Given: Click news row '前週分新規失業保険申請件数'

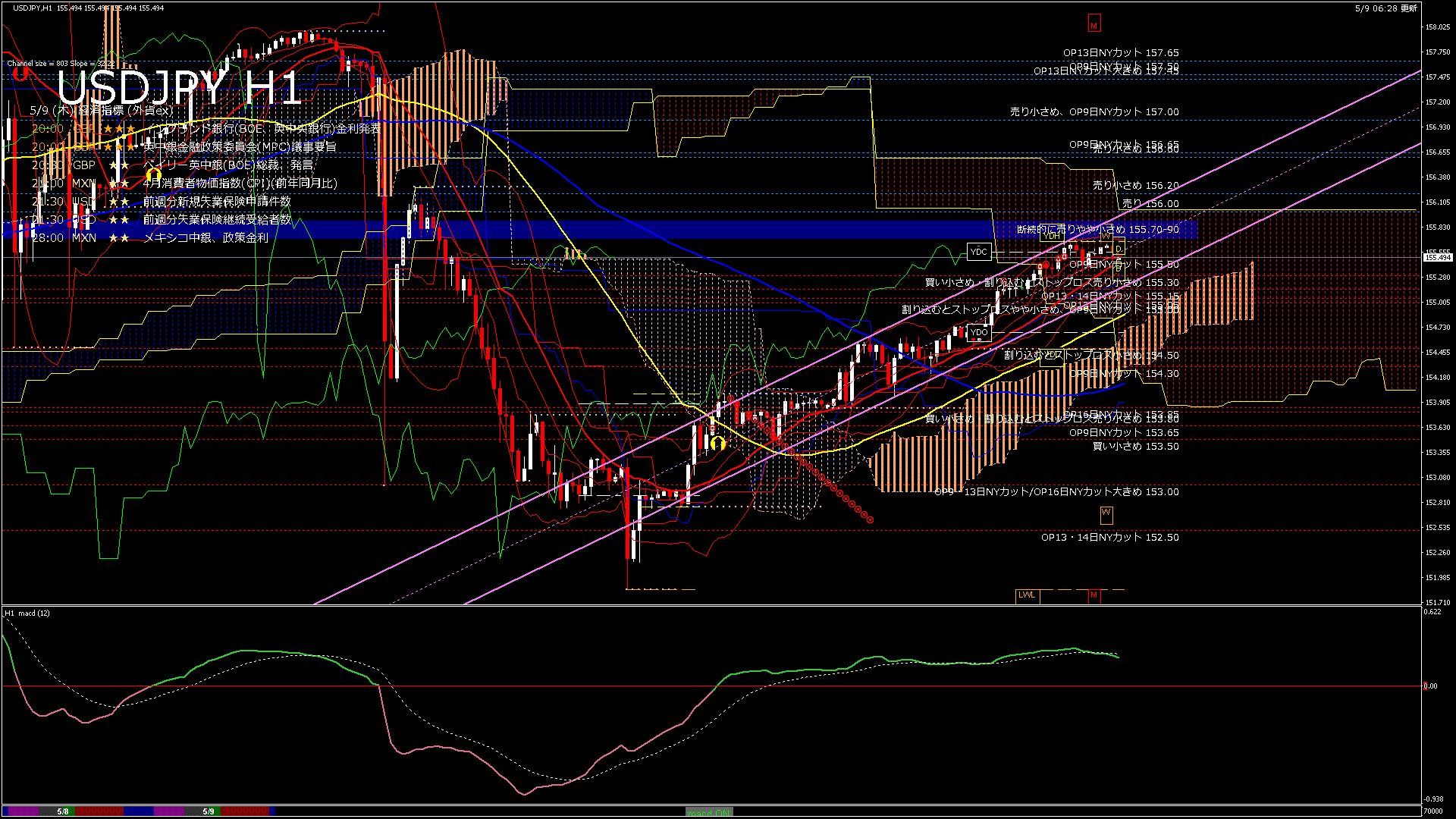Looking at the screenshot, I should [217, 201].
